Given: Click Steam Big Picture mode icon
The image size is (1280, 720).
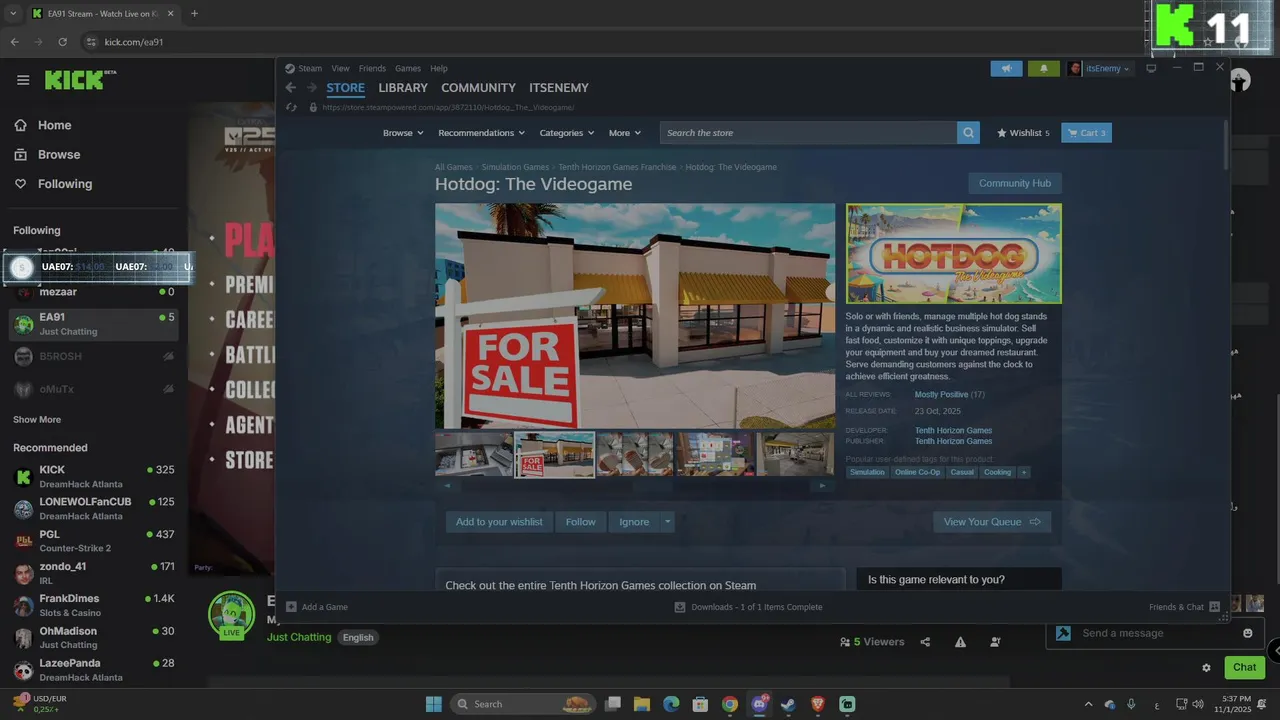Looking at the screenshot, I should point(1151,68).
